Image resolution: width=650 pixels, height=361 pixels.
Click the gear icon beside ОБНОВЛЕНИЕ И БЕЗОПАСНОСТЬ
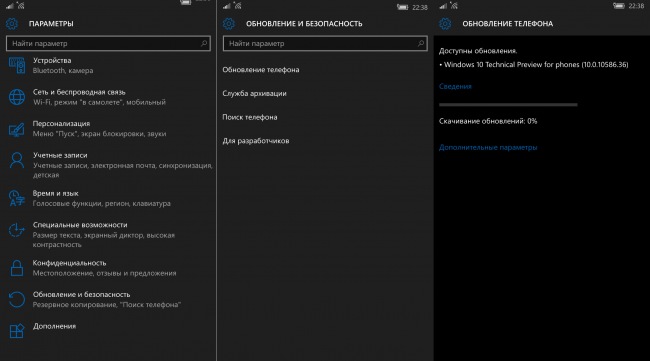pyautogui.click(x=228, y=24)
